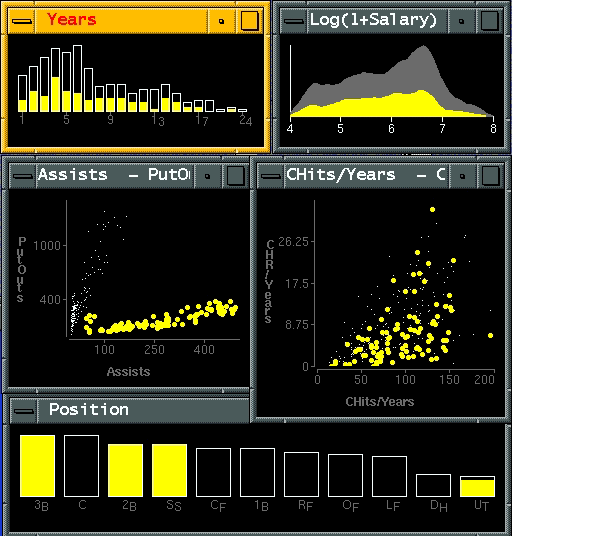The image size is (605, 537).
Task: Click the Assists – PutOuts title bar
Action: [112, 175]
